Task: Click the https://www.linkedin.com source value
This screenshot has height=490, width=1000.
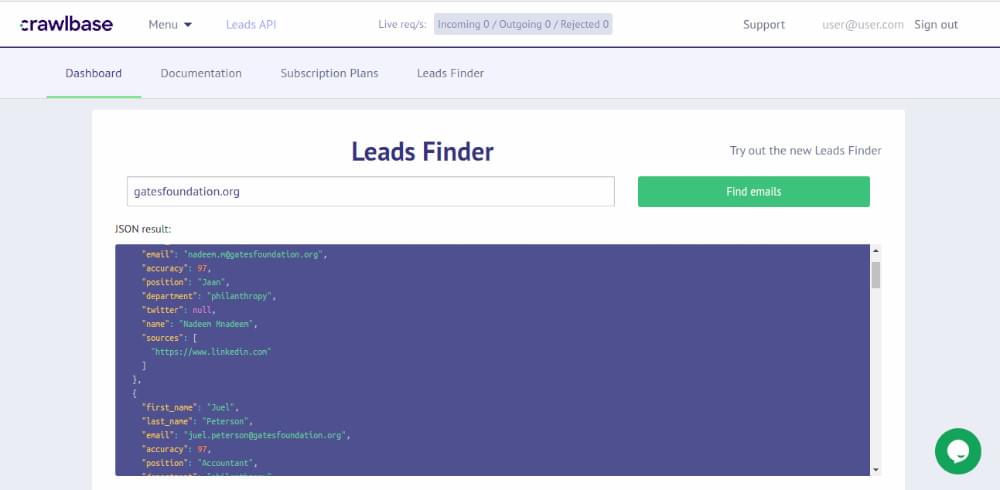Action: click(211, 352)
